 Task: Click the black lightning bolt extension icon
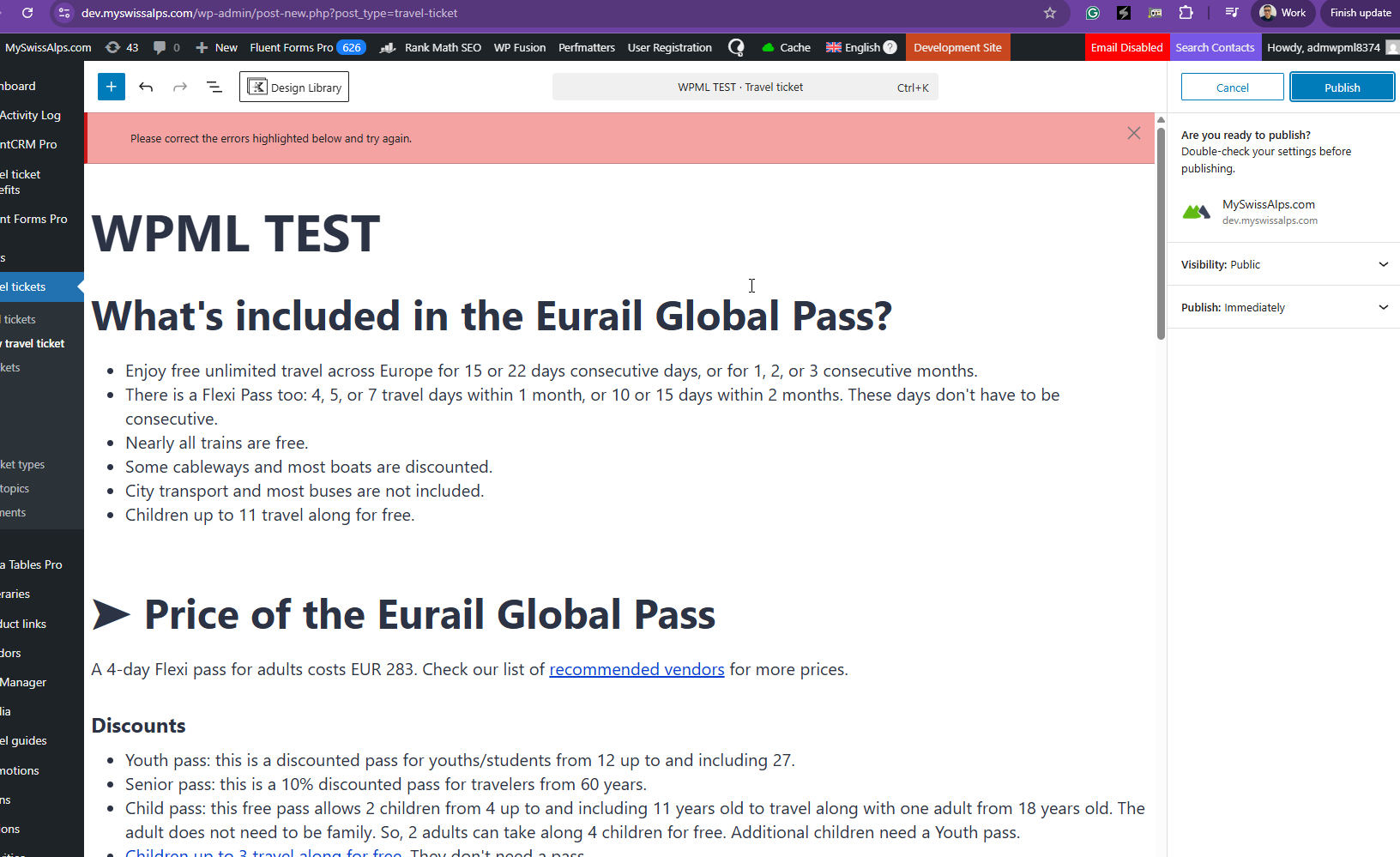pyautogui.click(x=1124, y=13)
